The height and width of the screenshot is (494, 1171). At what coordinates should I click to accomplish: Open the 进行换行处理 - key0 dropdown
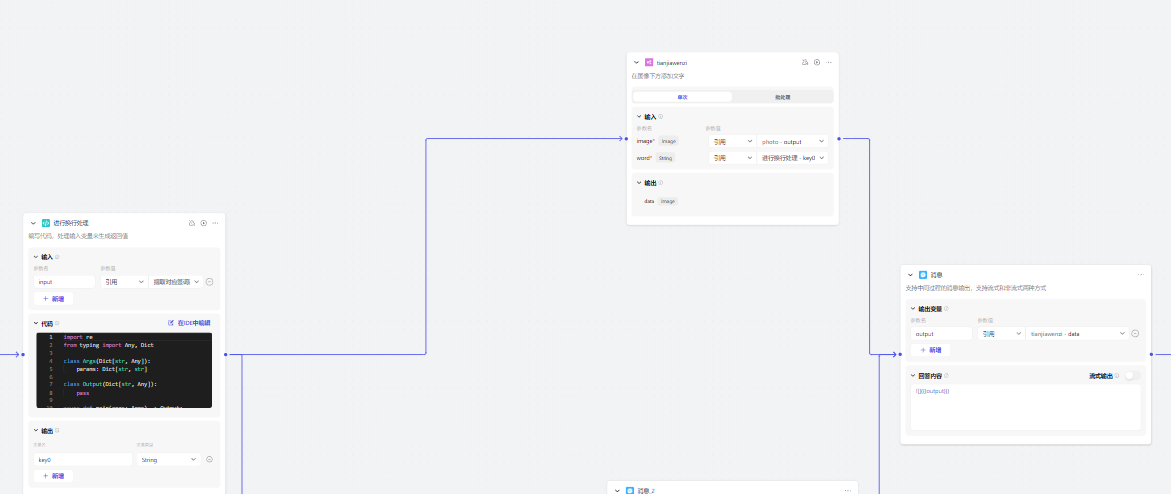coord(792,158)
